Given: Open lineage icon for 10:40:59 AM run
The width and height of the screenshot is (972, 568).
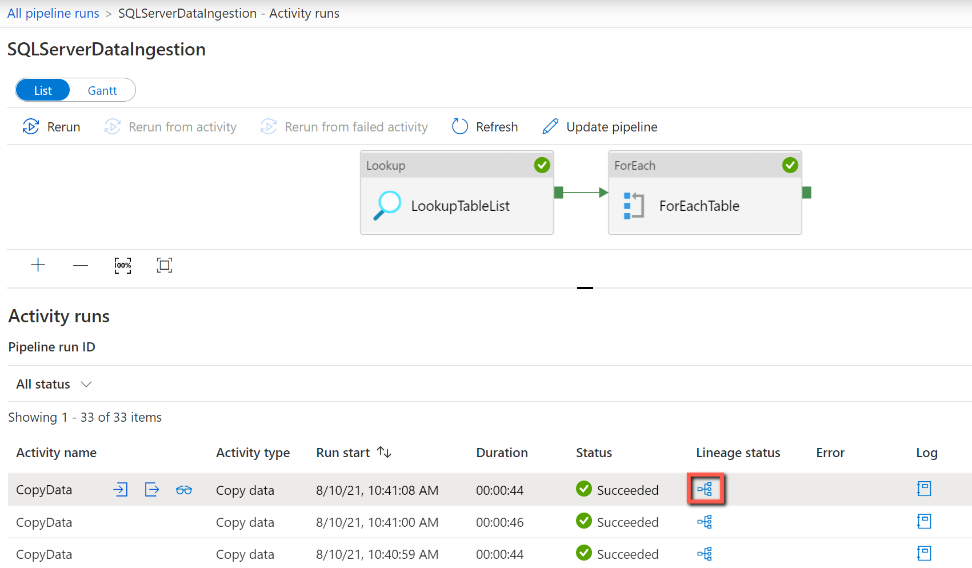Looking at the screenshot, I should 704,554.
